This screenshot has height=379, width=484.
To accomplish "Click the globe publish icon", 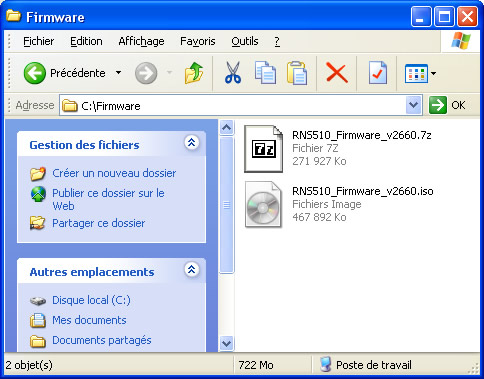I will coord(38,194).
